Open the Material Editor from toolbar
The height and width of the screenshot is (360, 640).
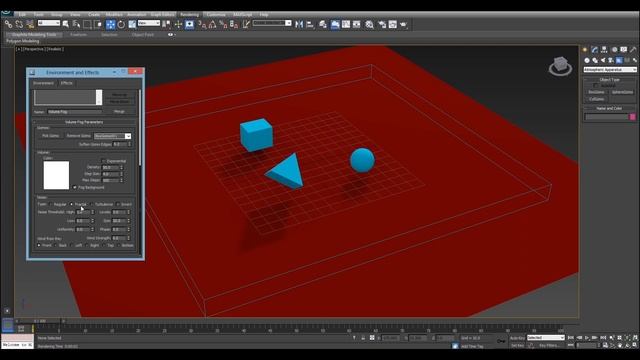pos(369,24)
